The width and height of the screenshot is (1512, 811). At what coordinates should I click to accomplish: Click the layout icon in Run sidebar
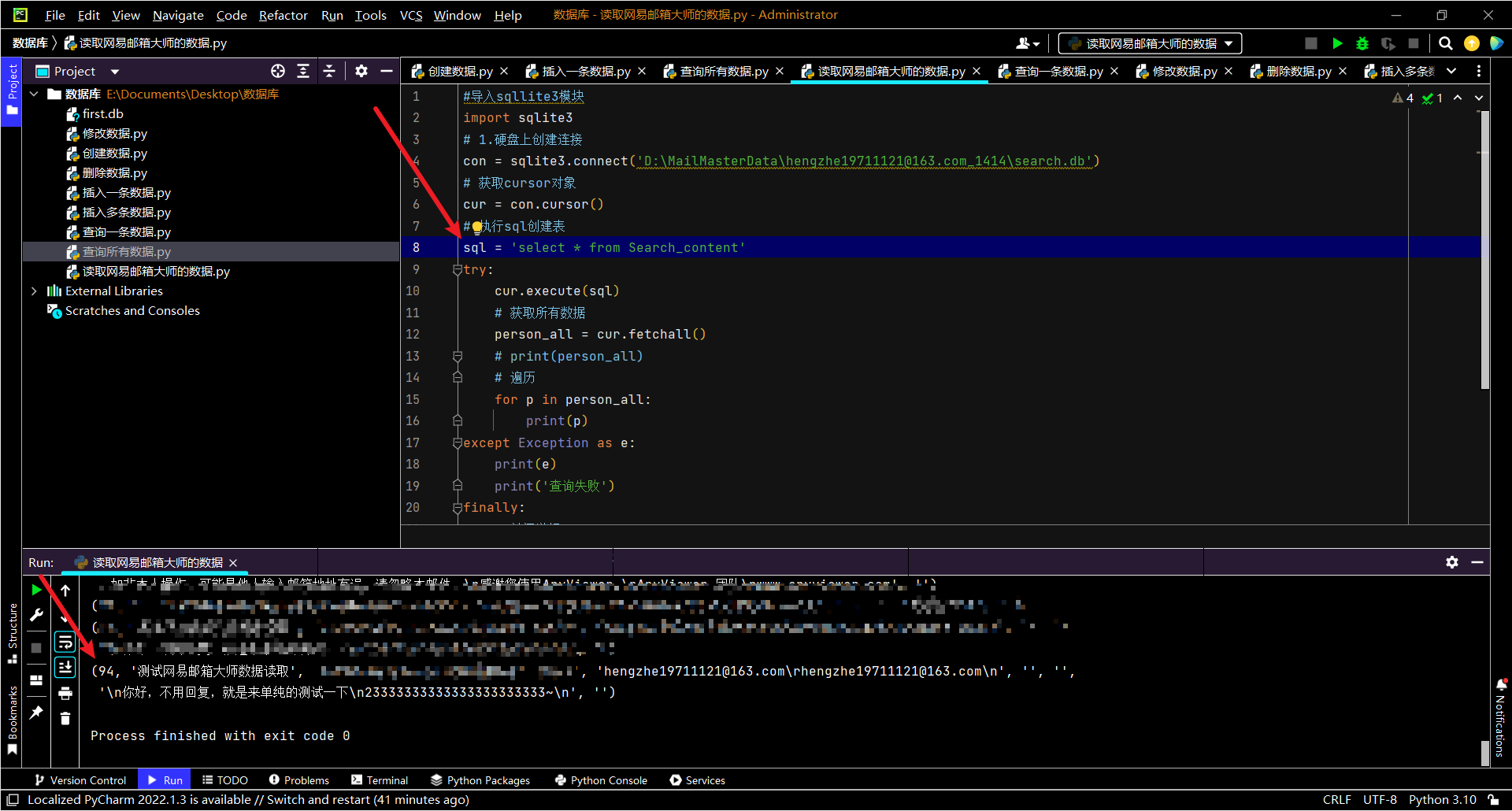(36, 680)
